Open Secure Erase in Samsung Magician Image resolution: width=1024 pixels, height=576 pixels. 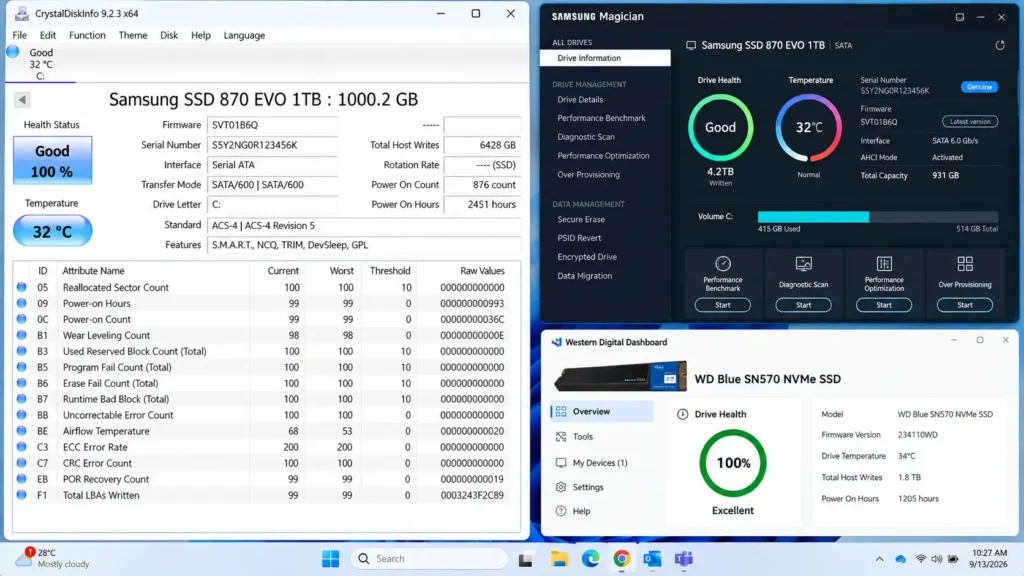pos(581,219)
